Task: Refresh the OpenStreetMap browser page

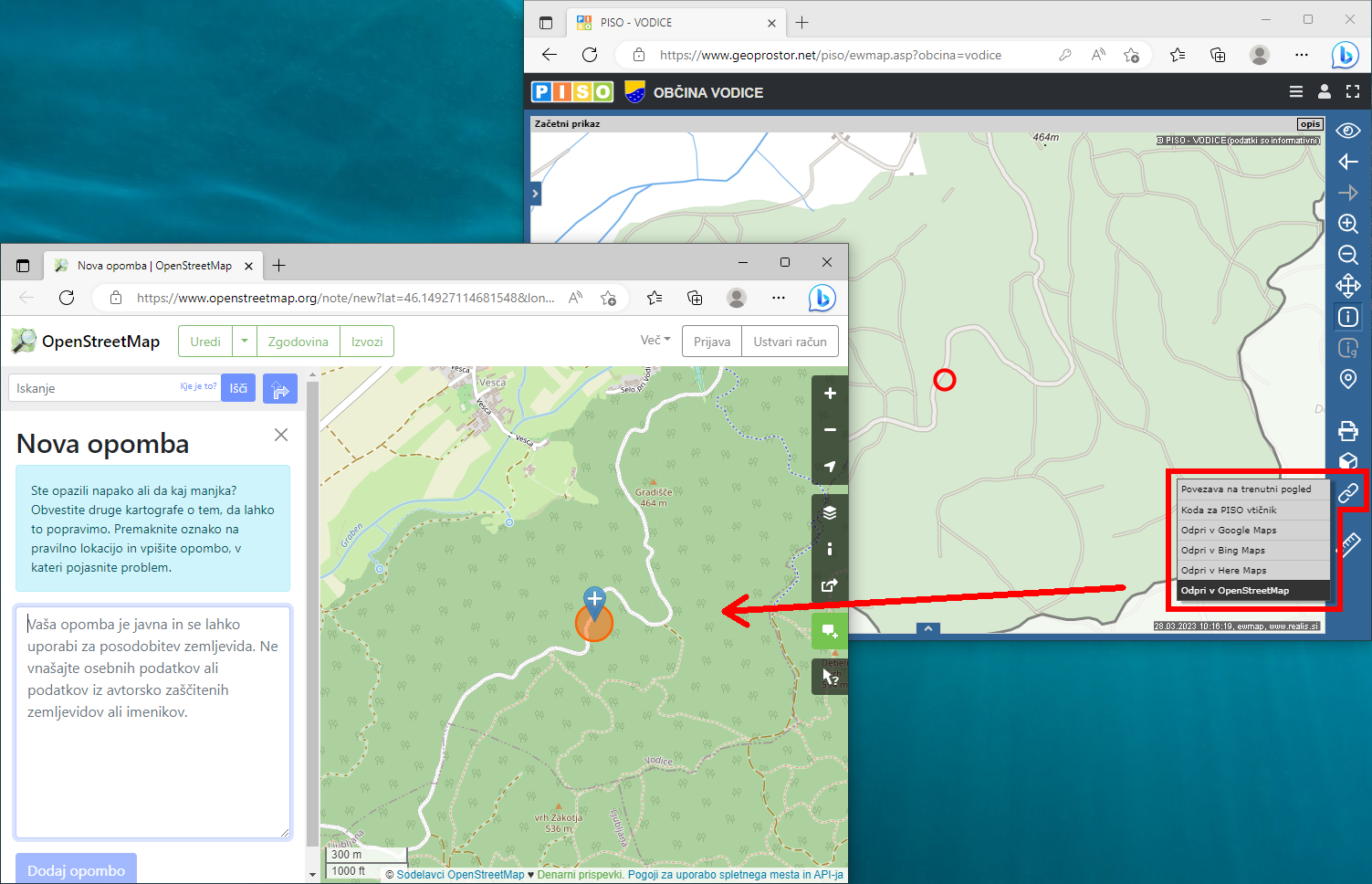Action: (67, 298)
